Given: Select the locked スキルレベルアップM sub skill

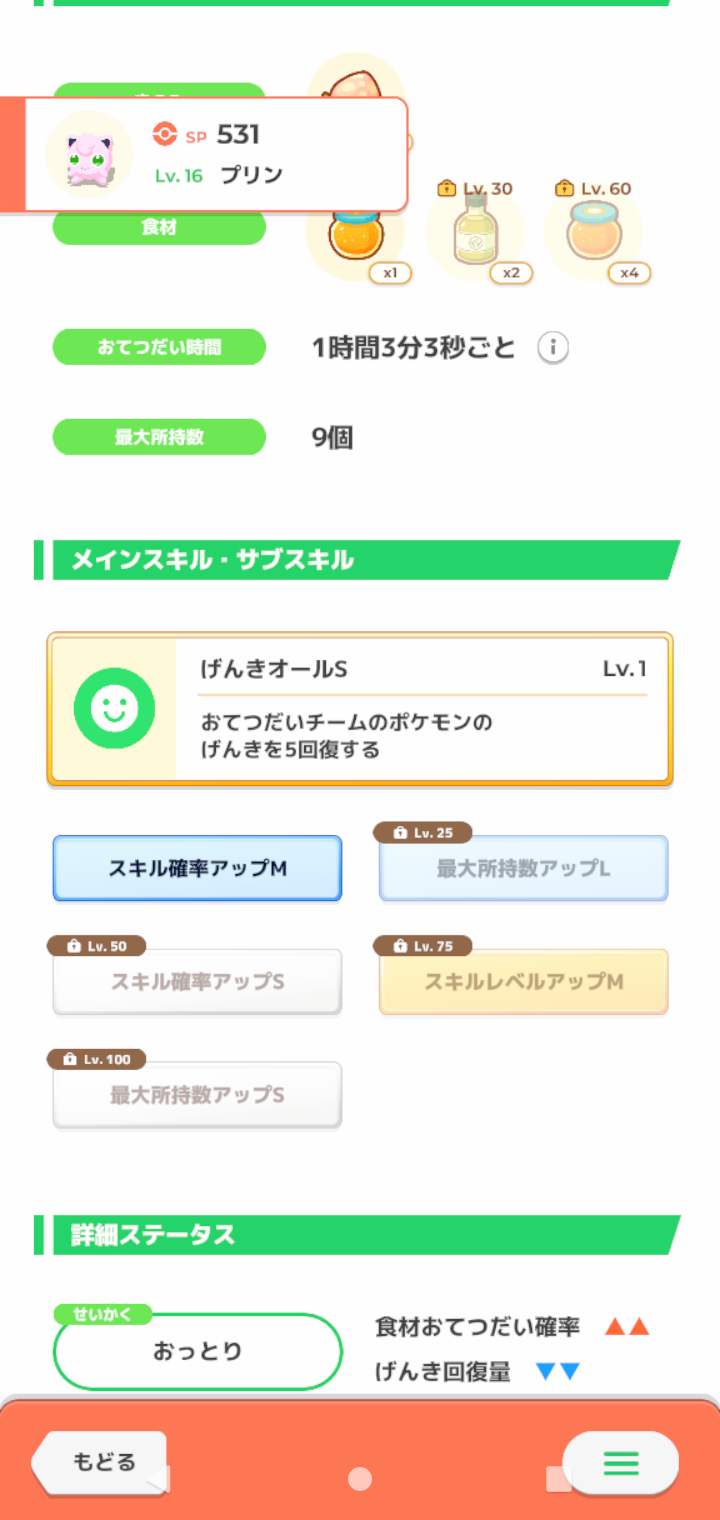Looking at the screenshot, I should point(523,982).
